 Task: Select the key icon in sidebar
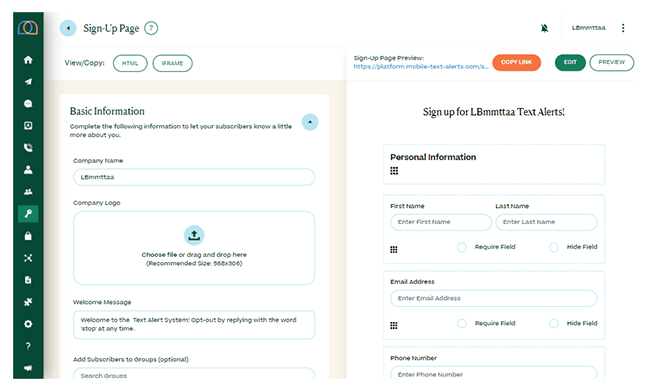[28, 213]
